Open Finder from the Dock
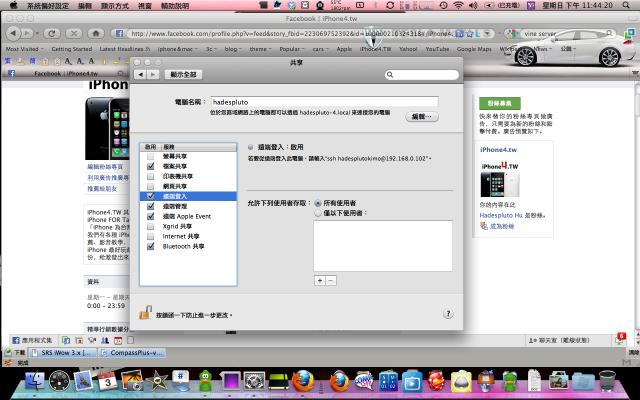The width and height of the screenshot is (640, 400). 35,382
